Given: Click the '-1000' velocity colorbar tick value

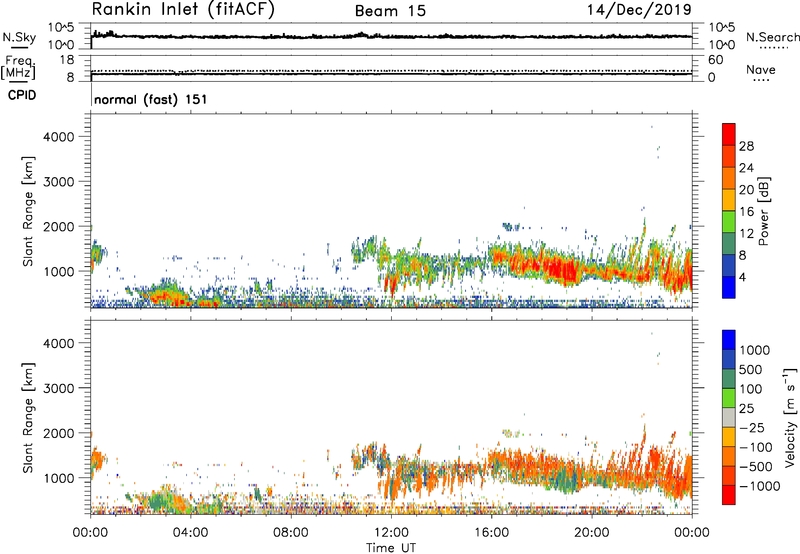Looking at the screenshot, I should [759, 486].
